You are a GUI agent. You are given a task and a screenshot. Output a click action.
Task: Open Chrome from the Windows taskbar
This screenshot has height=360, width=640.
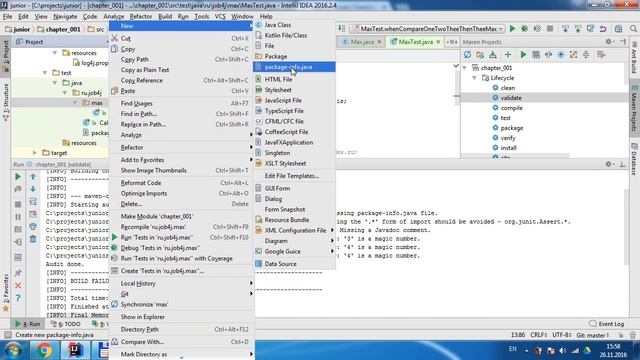[x=44, y=350]
